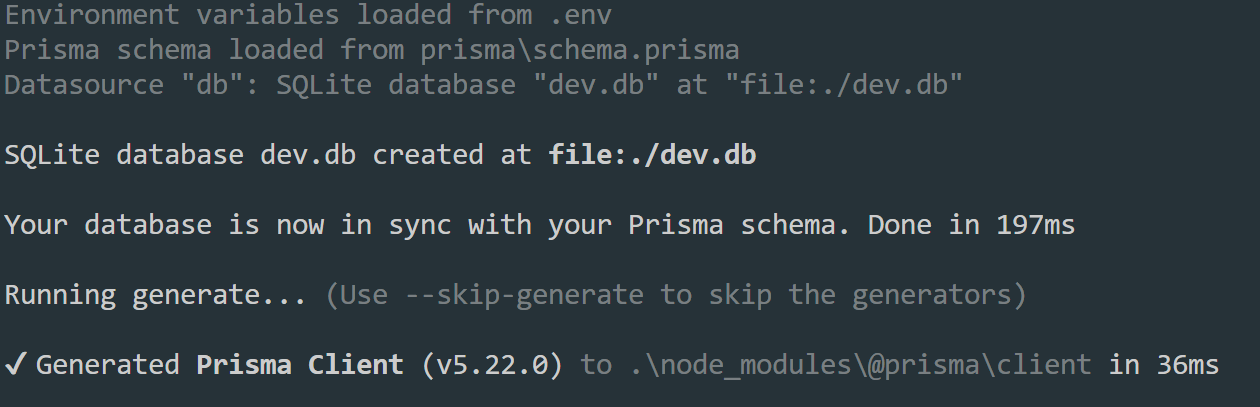Click the "in 36ms" timing text

tap(1164, 365)
